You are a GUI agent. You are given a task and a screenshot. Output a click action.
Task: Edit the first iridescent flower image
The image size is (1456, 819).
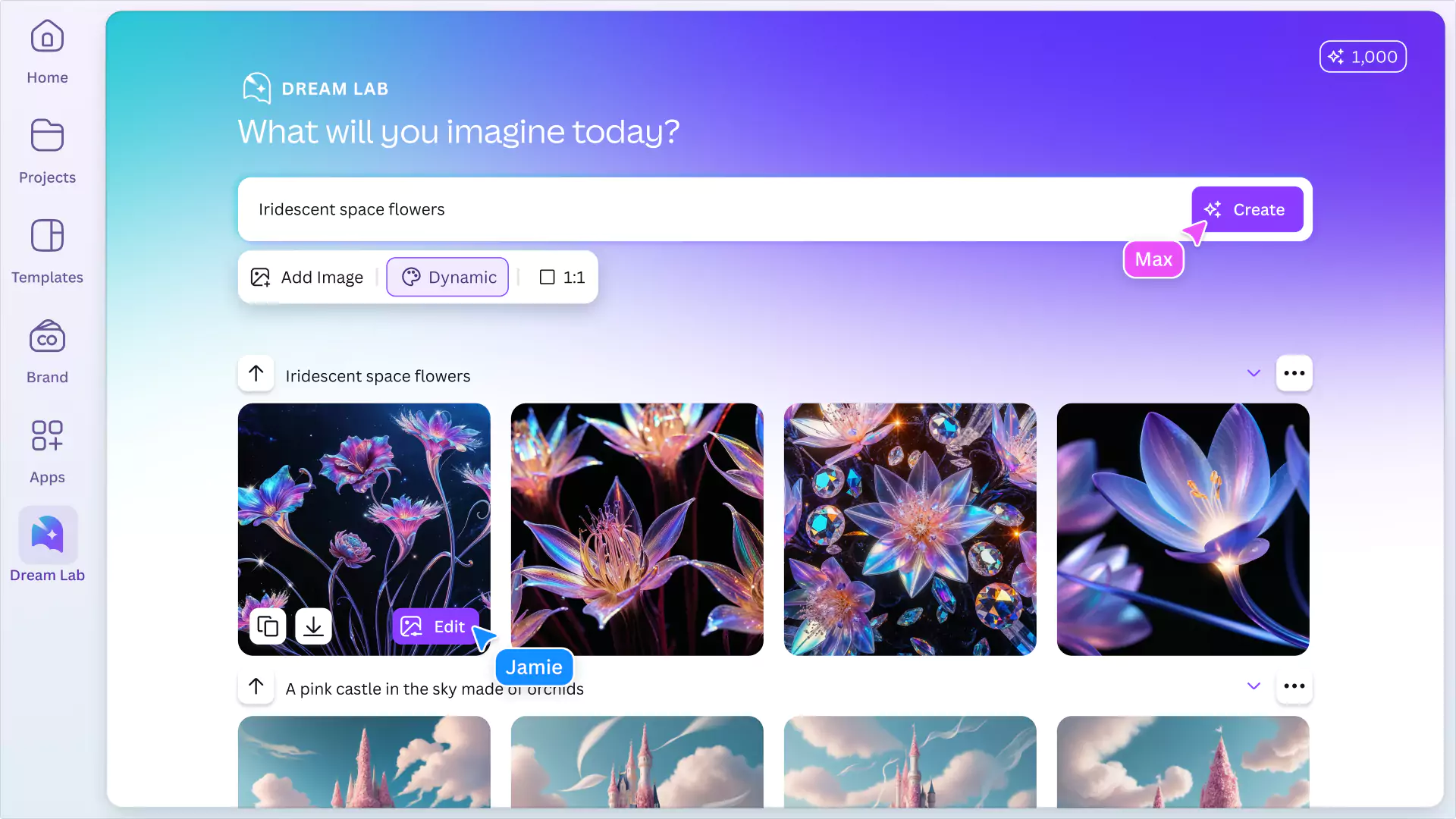coord(435,626)
